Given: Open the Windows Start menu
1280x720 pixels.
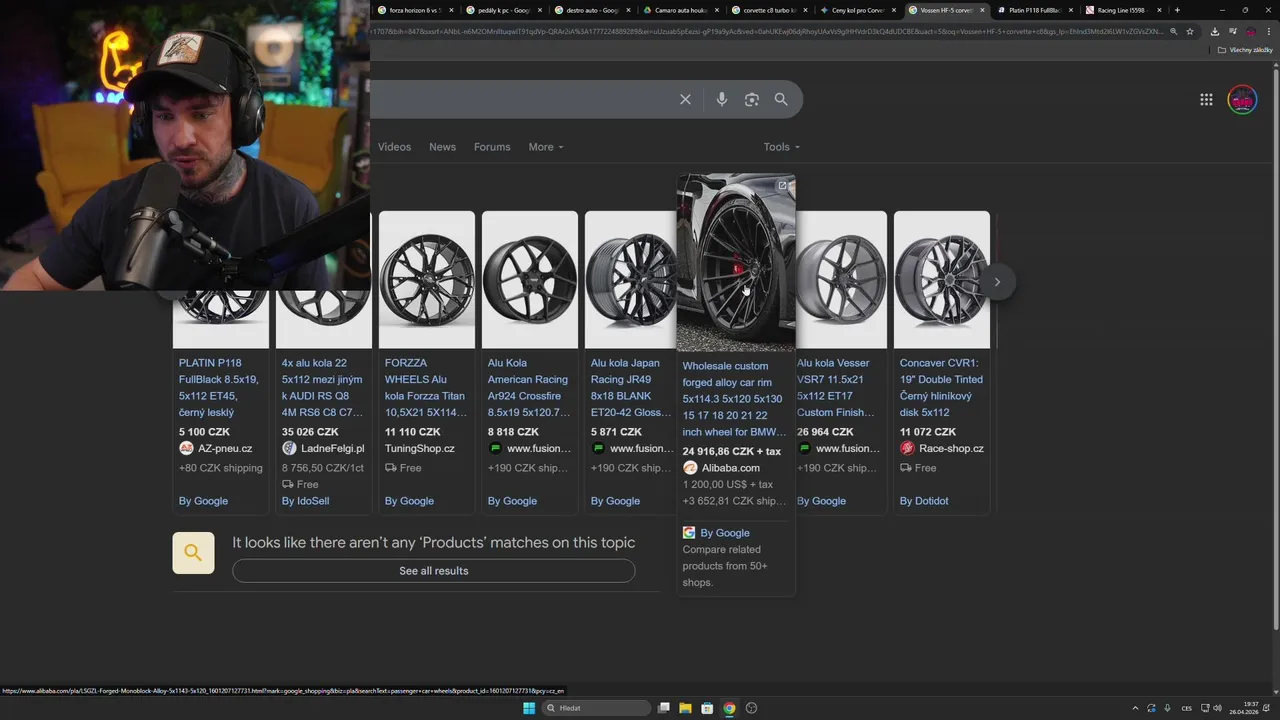Looking at the screenshot, I should [529, 708].
